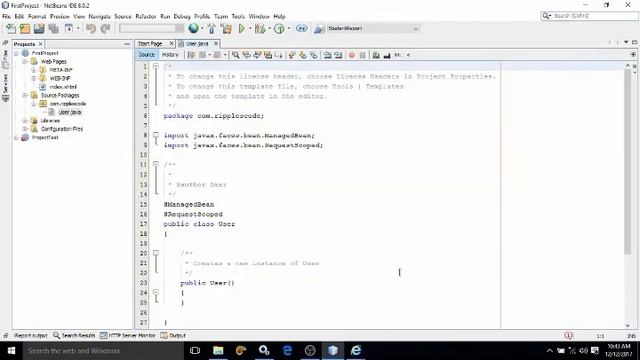640x360 pixels.
Task: Click Stop Macro Recording icon
Action: click(x=362, y=55)
